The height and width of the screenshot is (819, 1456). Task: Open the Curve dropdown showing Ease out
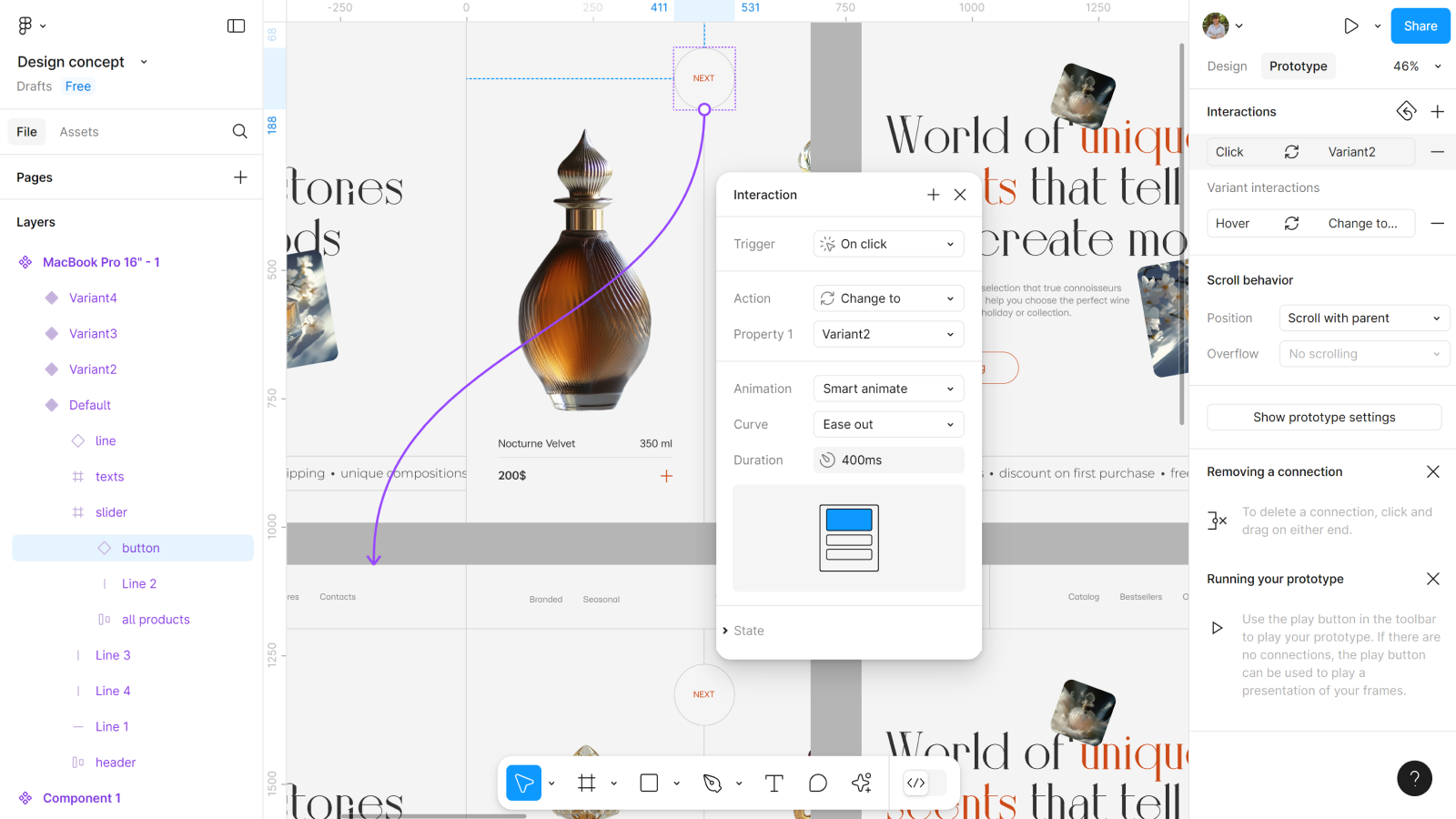point(888,424)
